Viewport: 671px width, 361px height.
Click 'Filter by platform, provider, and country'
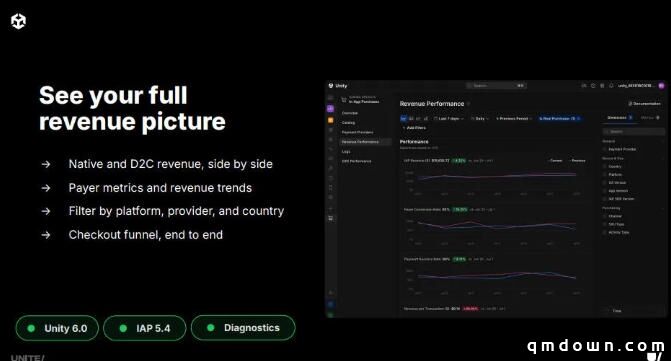click(x=176, y=211)
